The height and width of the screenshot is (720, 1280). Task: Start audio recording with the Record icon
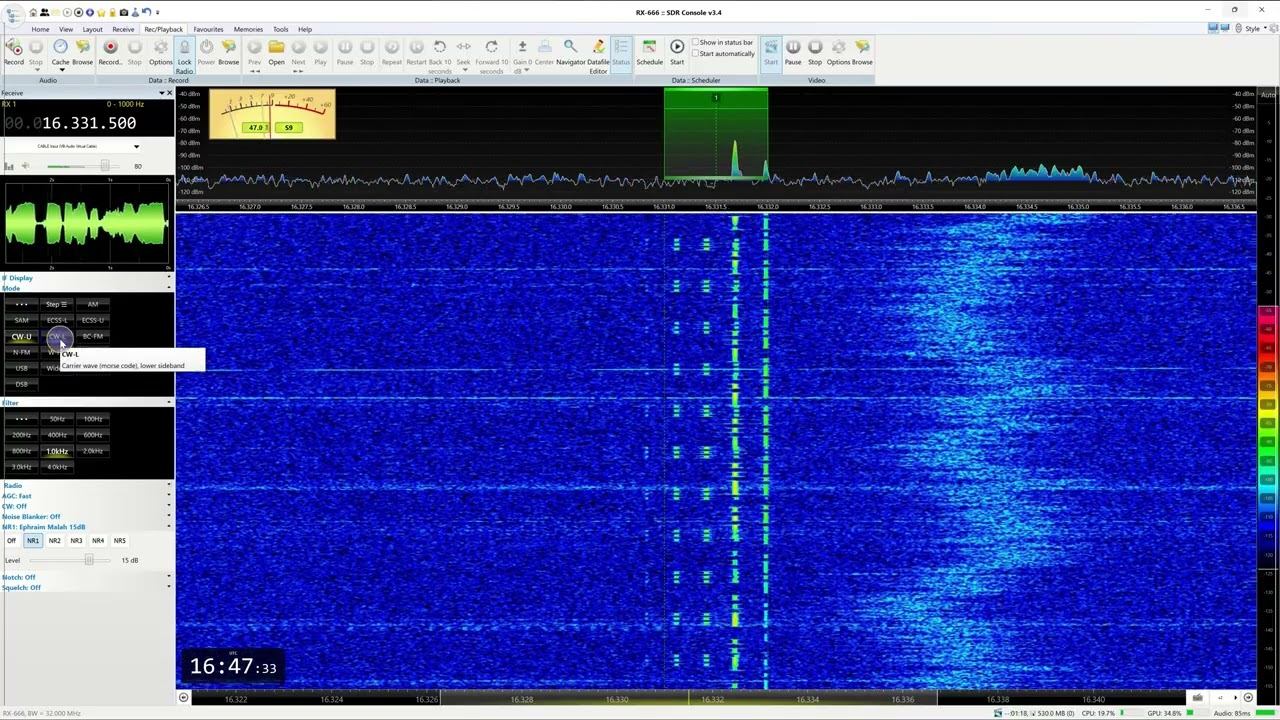(14, 52)
